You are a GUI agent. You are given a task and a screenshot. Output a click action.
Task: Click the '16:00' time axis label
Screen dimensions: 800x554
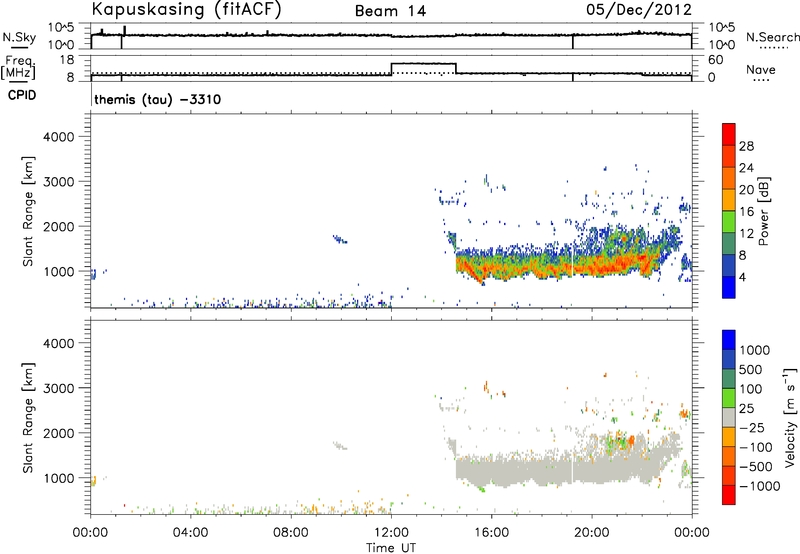click(491, 532)
